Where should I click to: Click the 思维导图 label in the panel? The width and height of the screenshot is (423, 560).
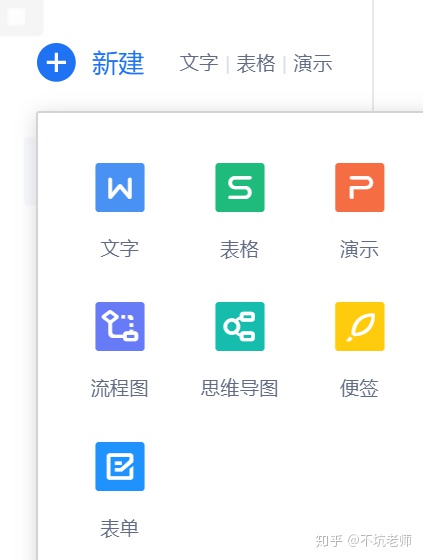239,388
